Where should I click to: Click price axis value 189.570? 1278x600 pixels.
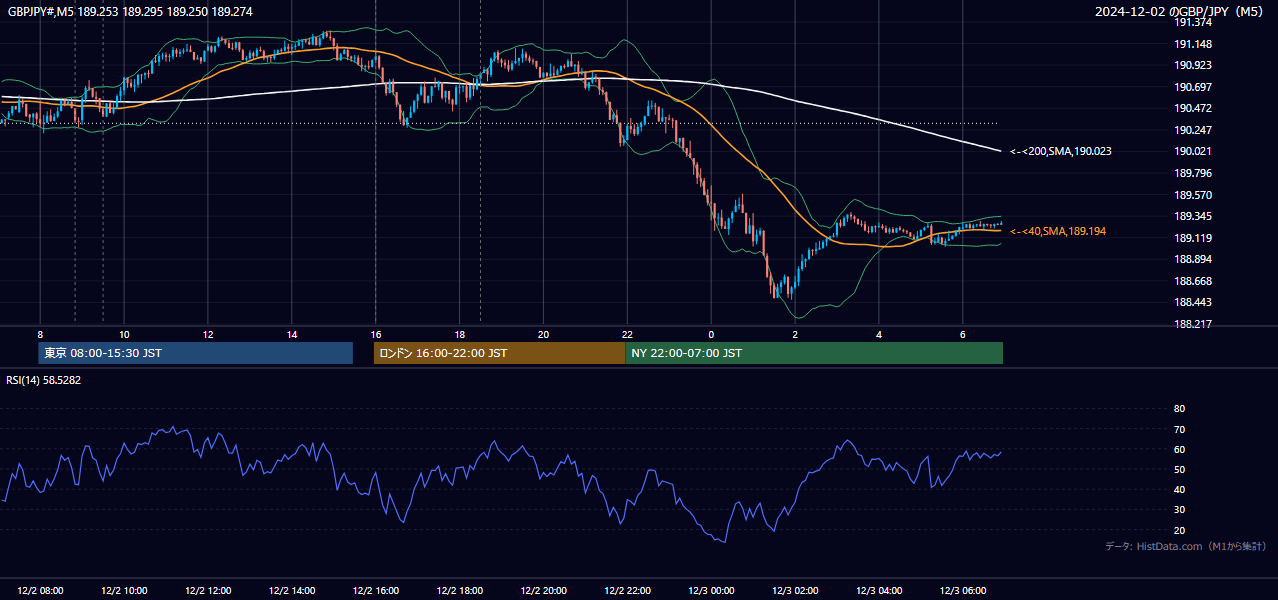click(1192, 195)
